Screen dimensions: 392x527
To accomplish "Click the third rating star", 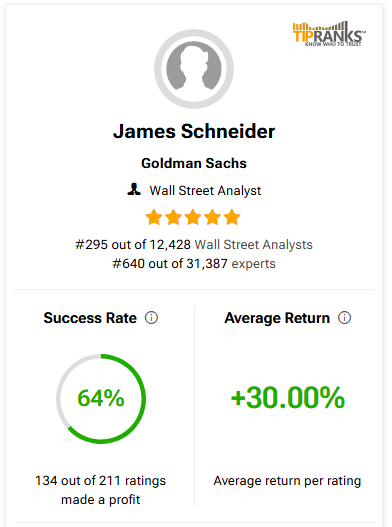I will [x=193, y=217].
